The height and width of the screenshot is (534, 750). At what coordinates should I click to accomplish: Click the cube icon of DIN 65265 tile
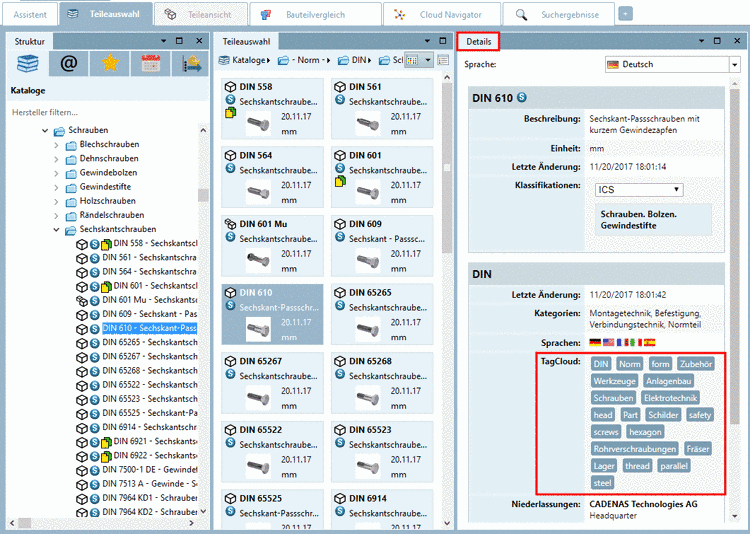point(340,292)
